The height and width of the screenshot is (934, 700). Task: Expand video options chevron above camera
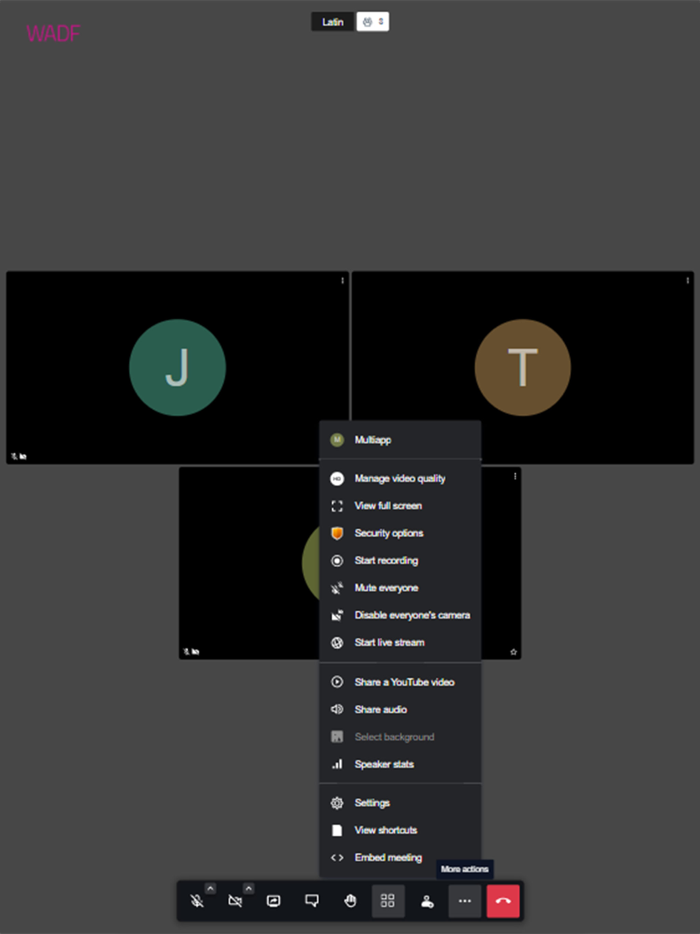(x=248, y=888)
